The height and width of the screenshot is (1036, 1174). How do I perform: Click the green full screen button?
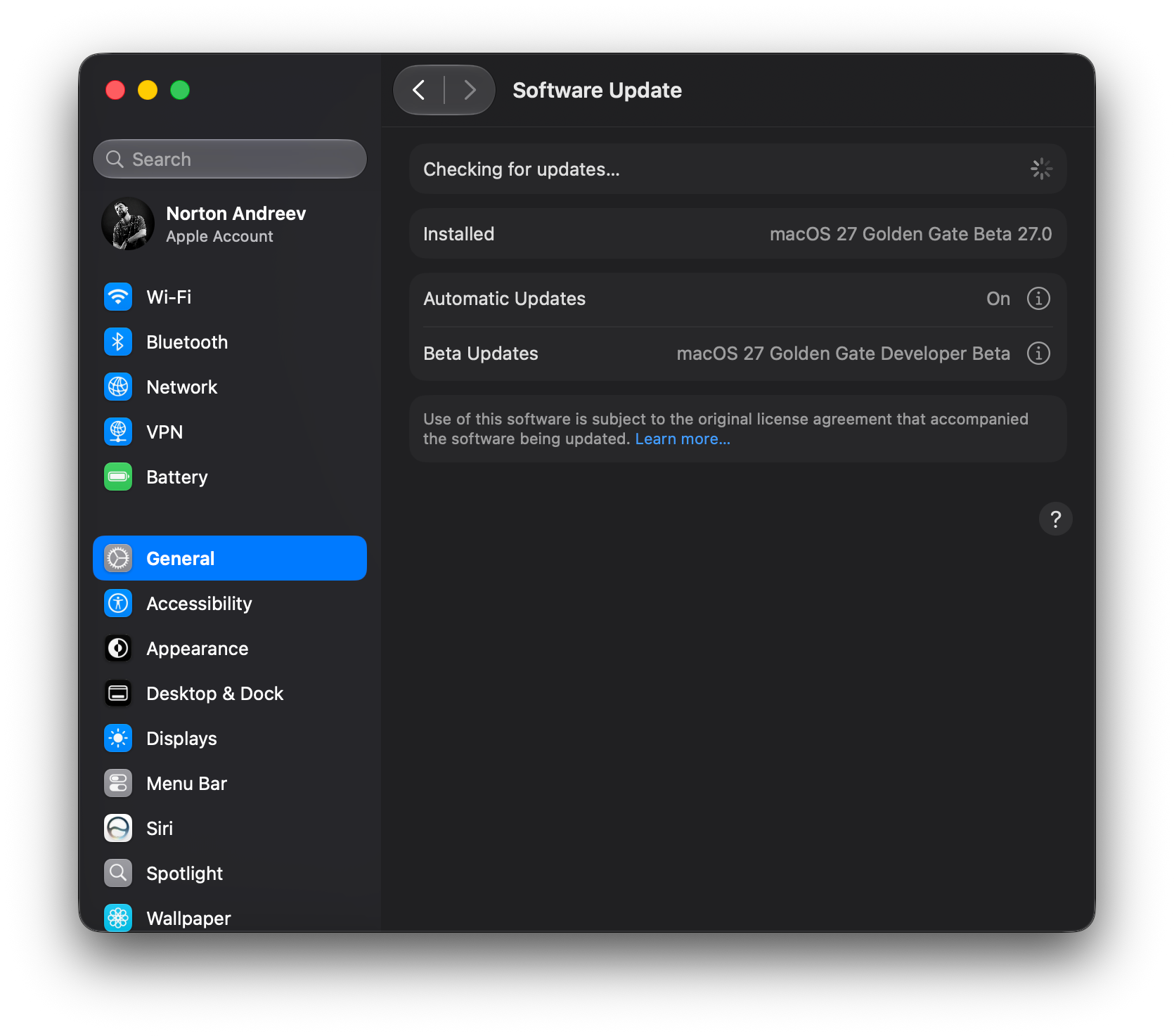(180, 90)
